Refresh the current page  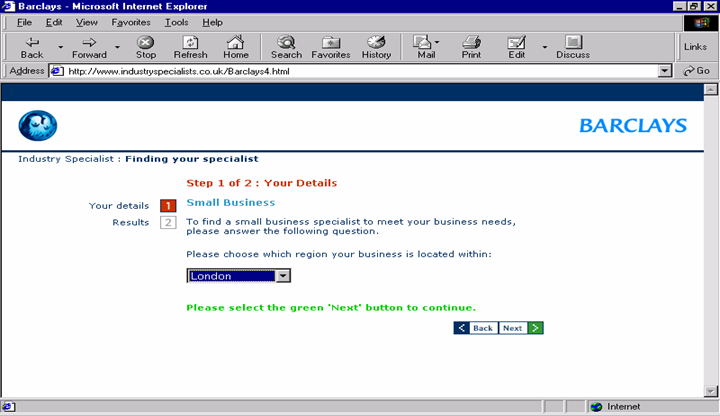[x=190, y=47]
